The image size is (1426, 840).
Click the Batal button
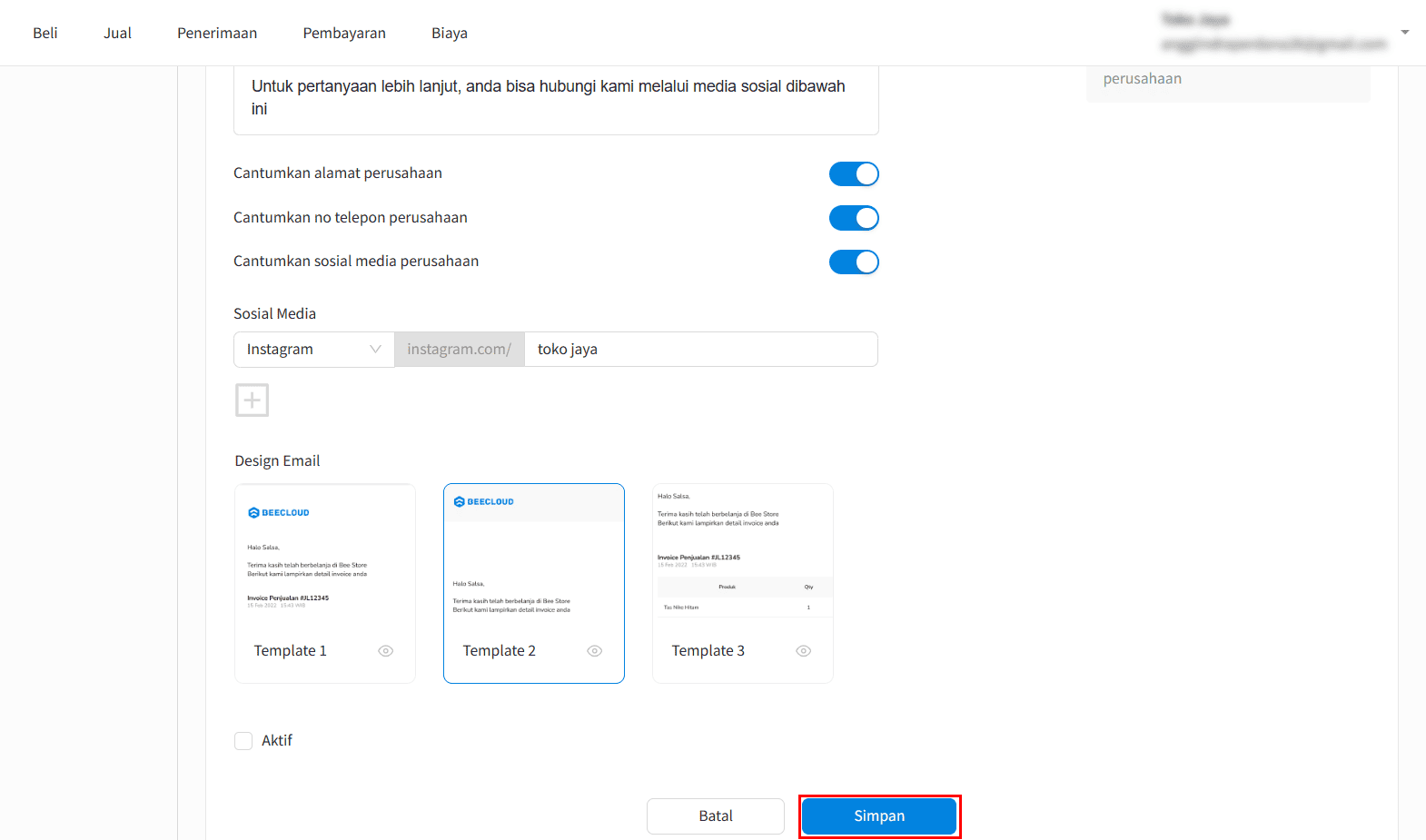[x=716, y=815]
